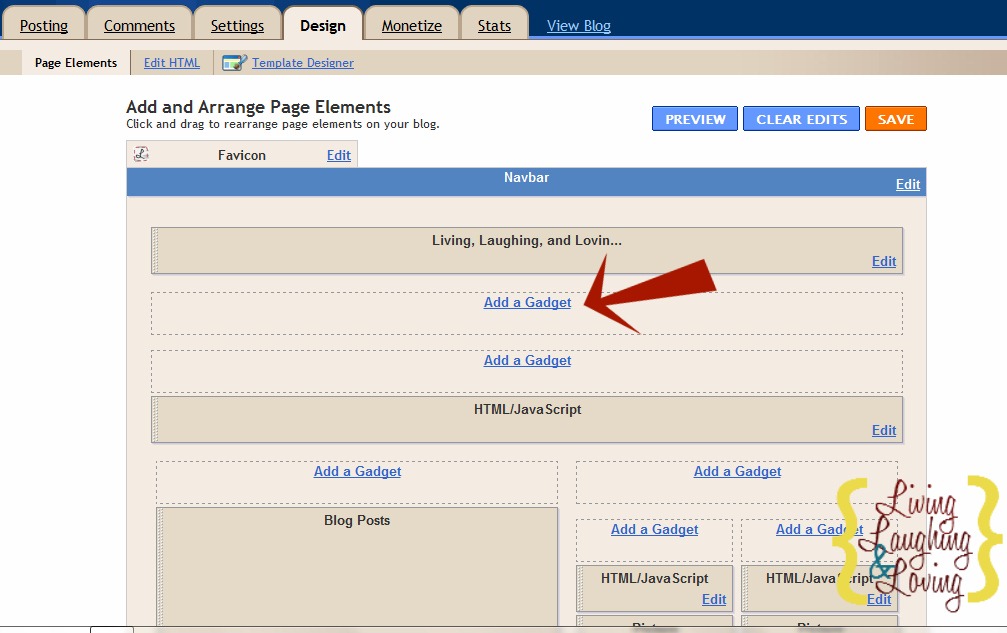Add a Gadget below the blog header
This screenshot has height=633, width=1007.
point(527,302)
